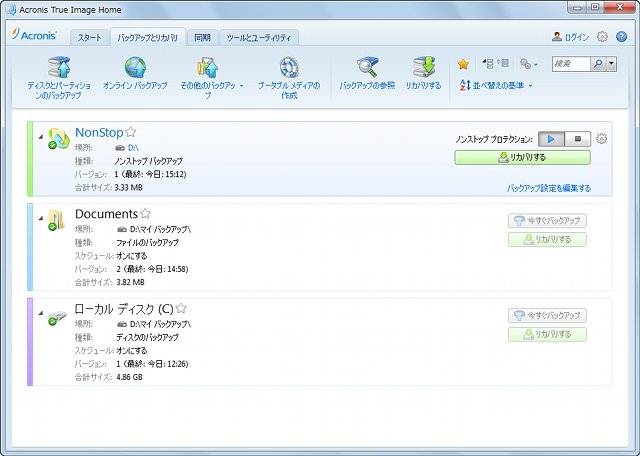
Task: Mark Documents backup as favorite
Action: click(145, 213)
